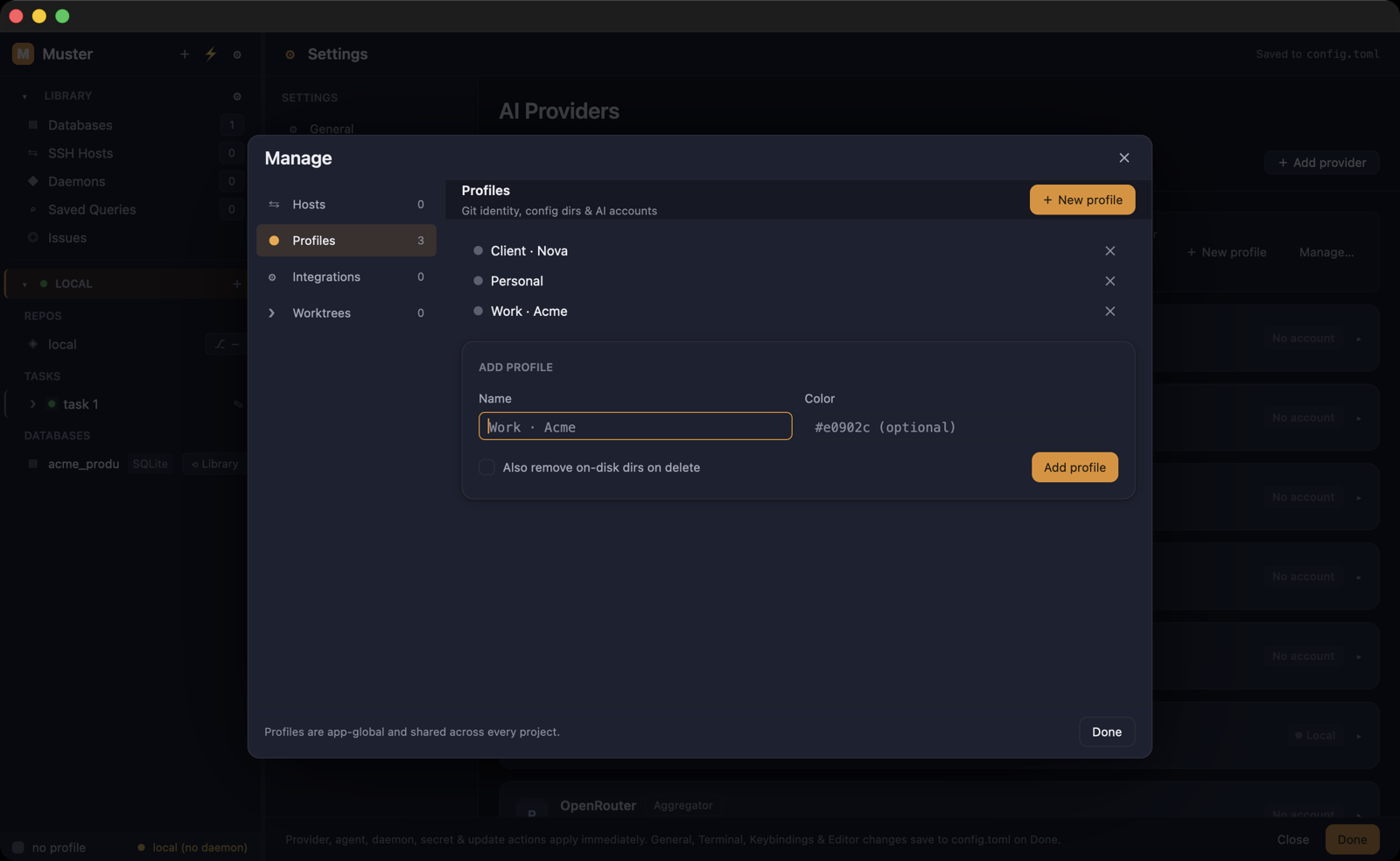
Task: Click the plus icon beside Muster
Action: click(185, 54)
